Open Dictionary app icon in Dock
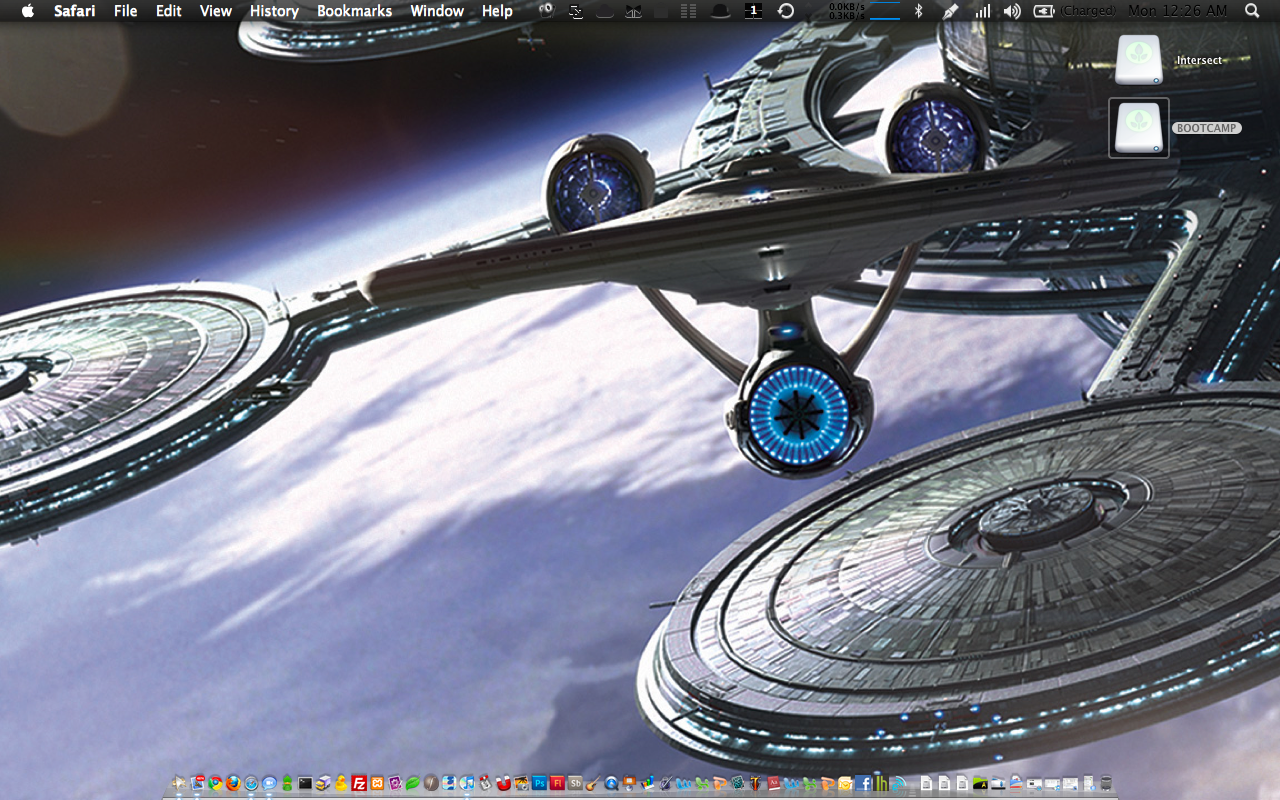 click(774, 783)
